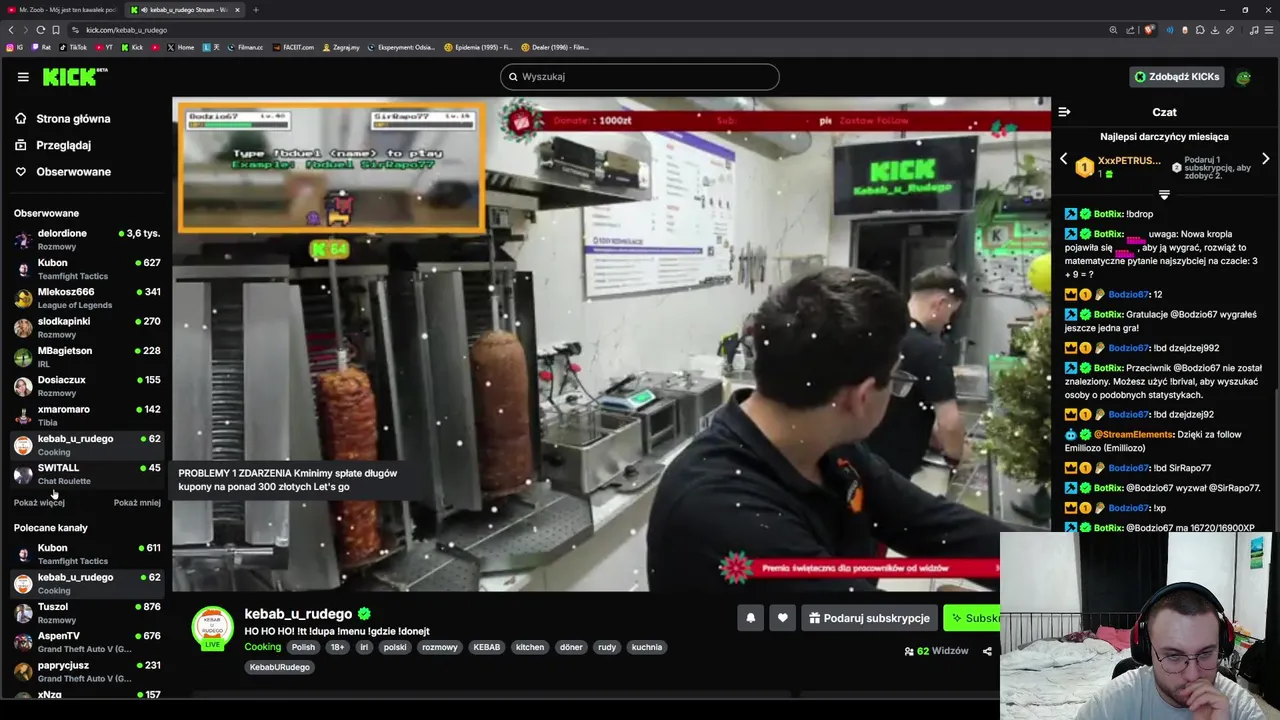The height and width of the screenshot is (720, 1280).
Task: Open Mlekosz666 channel in followed list
Action: (x=87, y=298)
